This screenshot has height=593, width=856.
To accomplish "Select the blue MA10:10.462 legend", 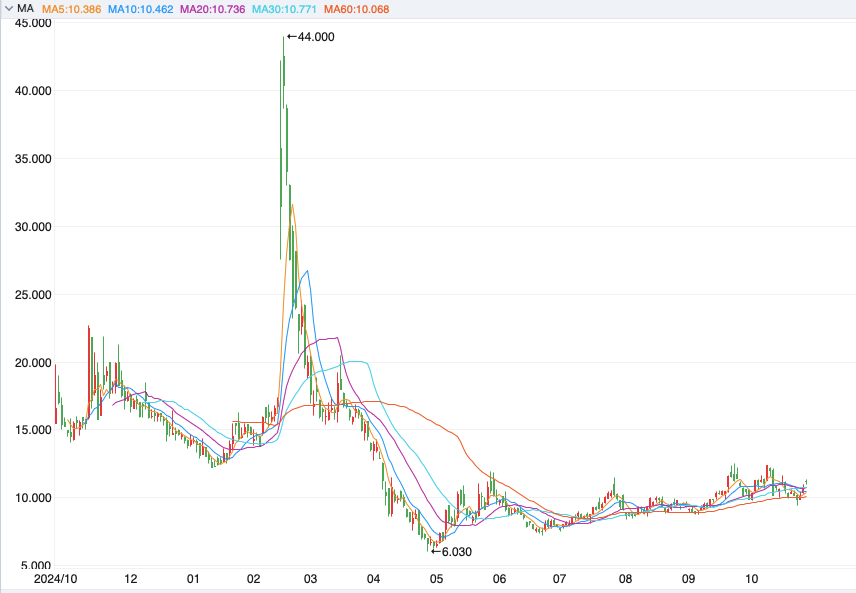I will coord(140,9).
